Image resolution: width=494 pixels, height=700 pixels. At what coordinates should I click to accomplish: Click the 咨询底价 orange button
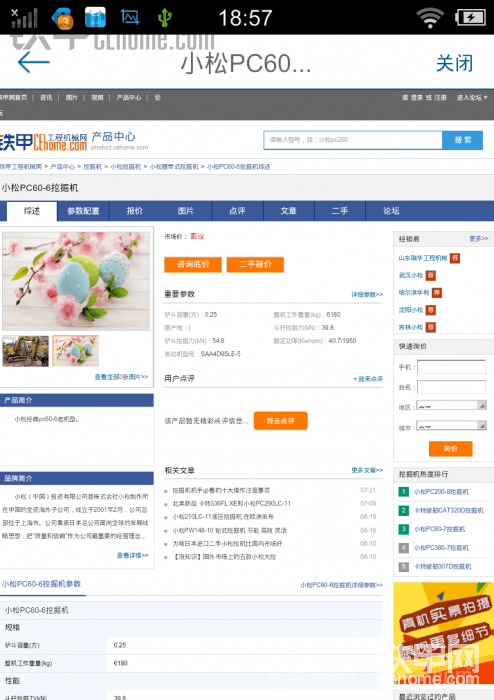tap(193, 264)
